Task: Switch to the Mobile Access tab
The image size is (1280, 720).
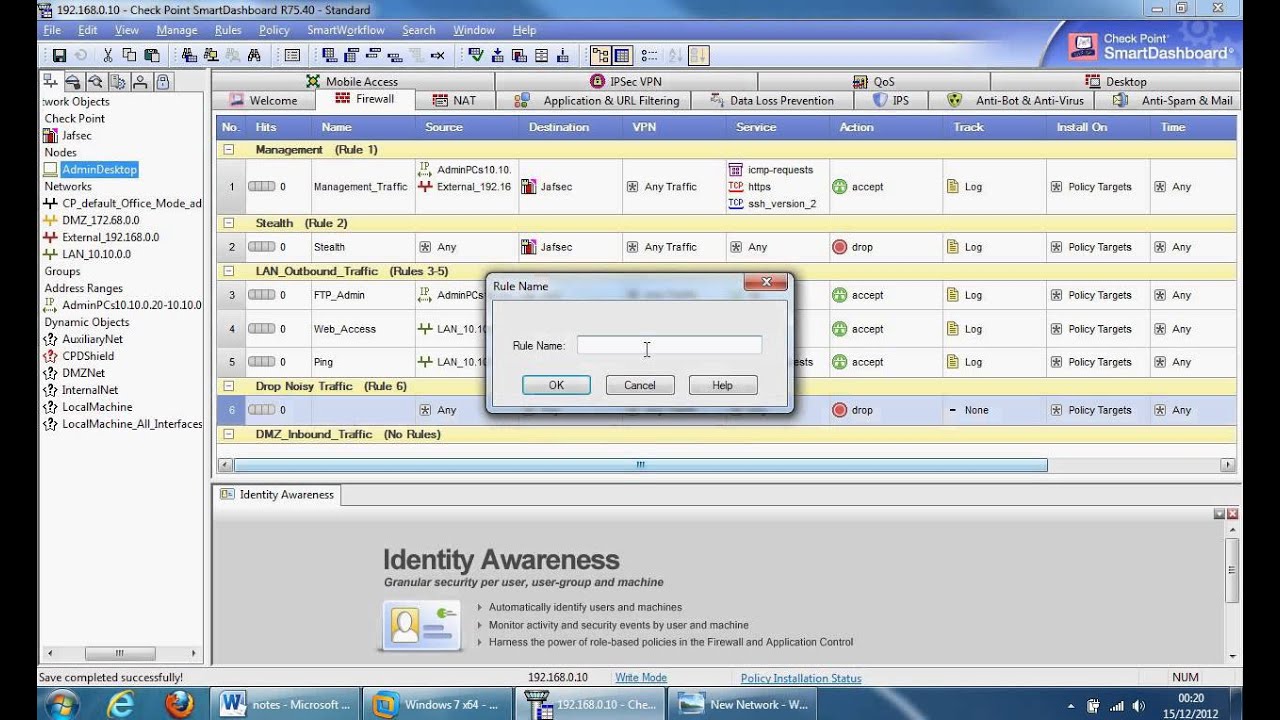Action: click(x=352, y=81)
